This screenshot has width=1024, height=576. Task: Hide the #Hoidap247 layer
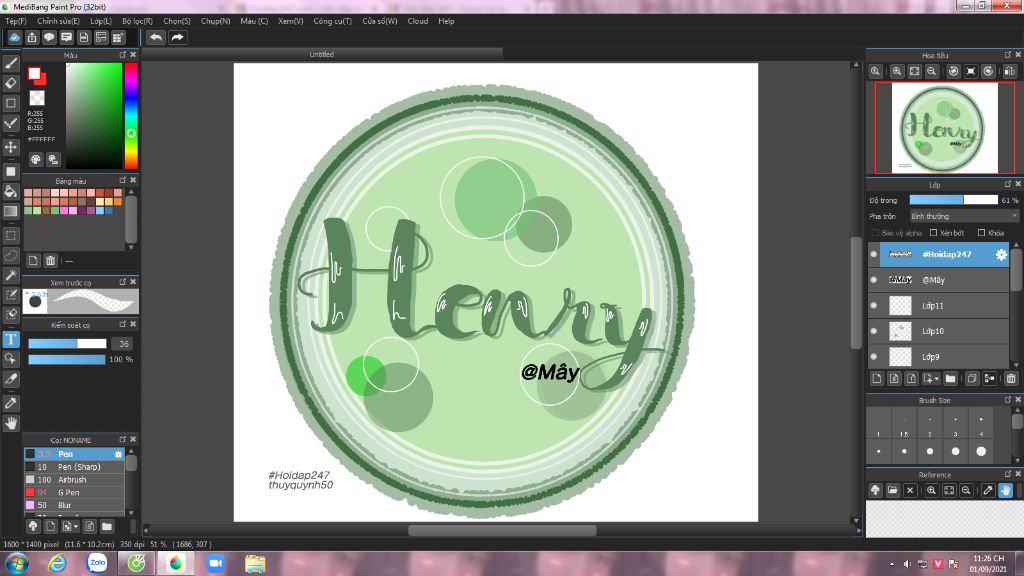tap(874, 255)
